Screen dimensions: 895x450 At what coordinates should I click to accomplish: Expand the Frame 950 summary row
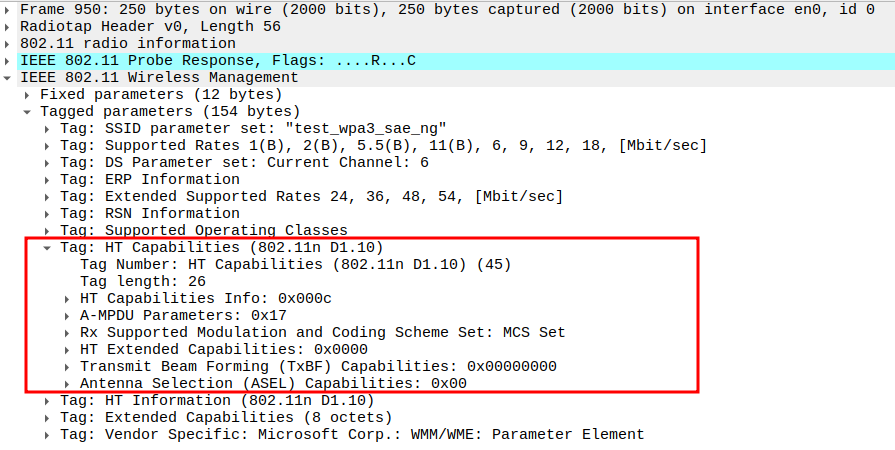pos(9,9)
